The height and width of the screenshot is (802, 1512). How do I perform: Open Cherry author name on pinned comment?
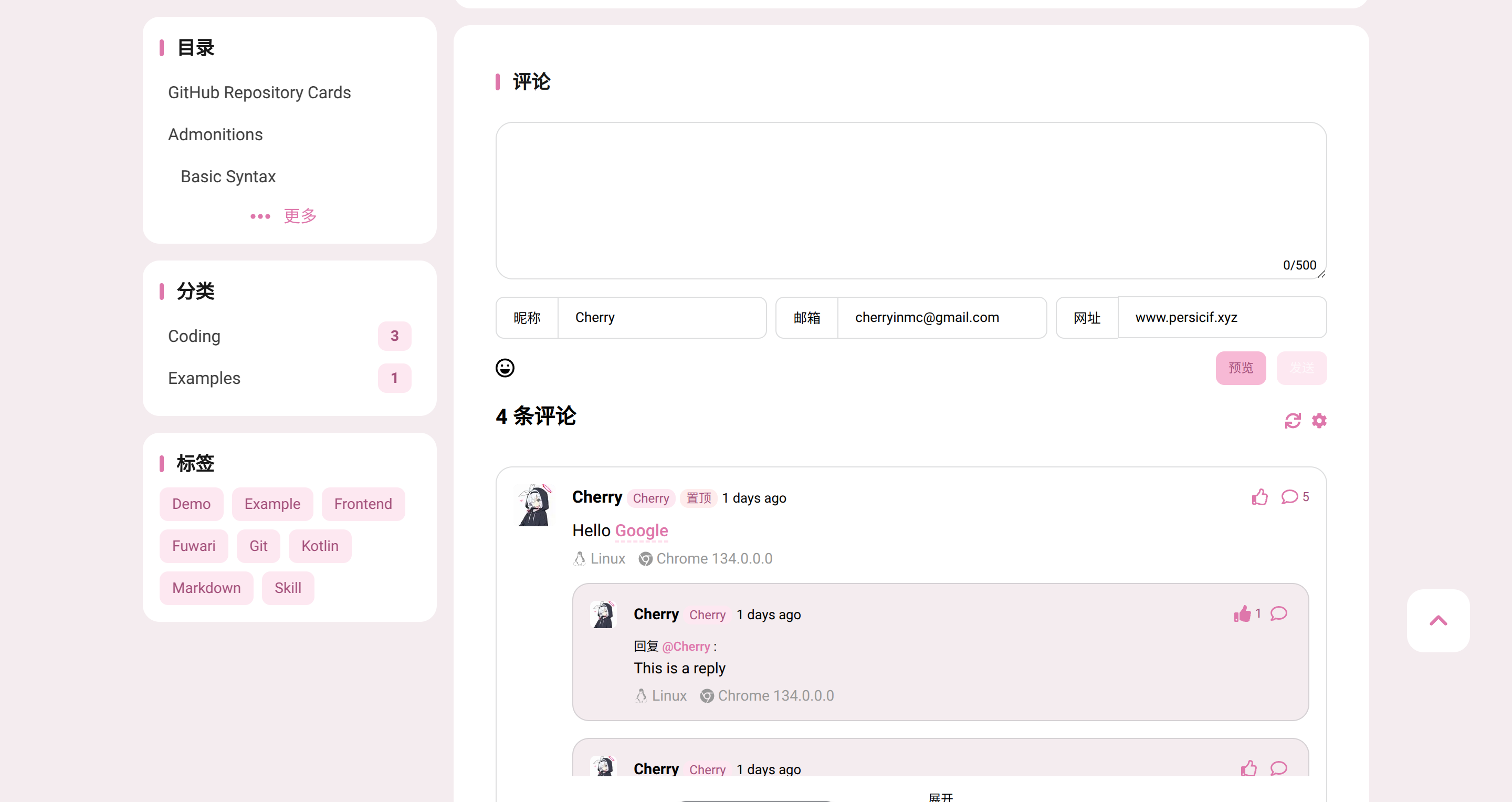[x=597, y=497]
